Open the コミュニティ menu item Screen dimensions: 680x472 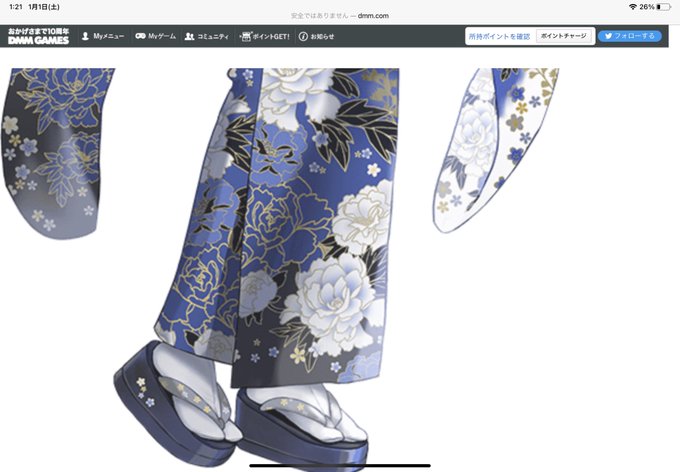(x=206, y=36)
